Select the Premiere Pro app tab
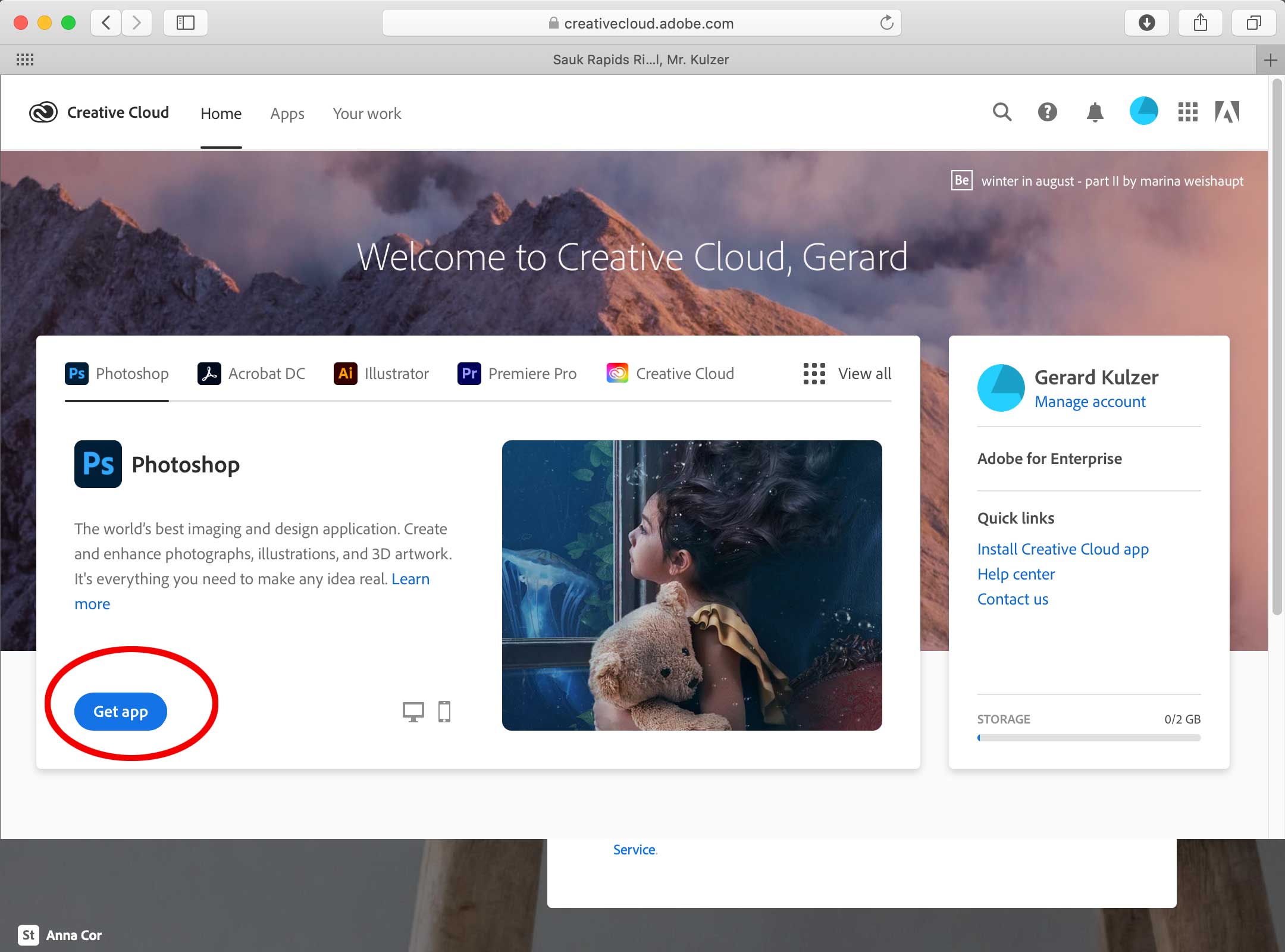Image resolution: width=1285 pixels, height=952 pixels. coord(517,374)
